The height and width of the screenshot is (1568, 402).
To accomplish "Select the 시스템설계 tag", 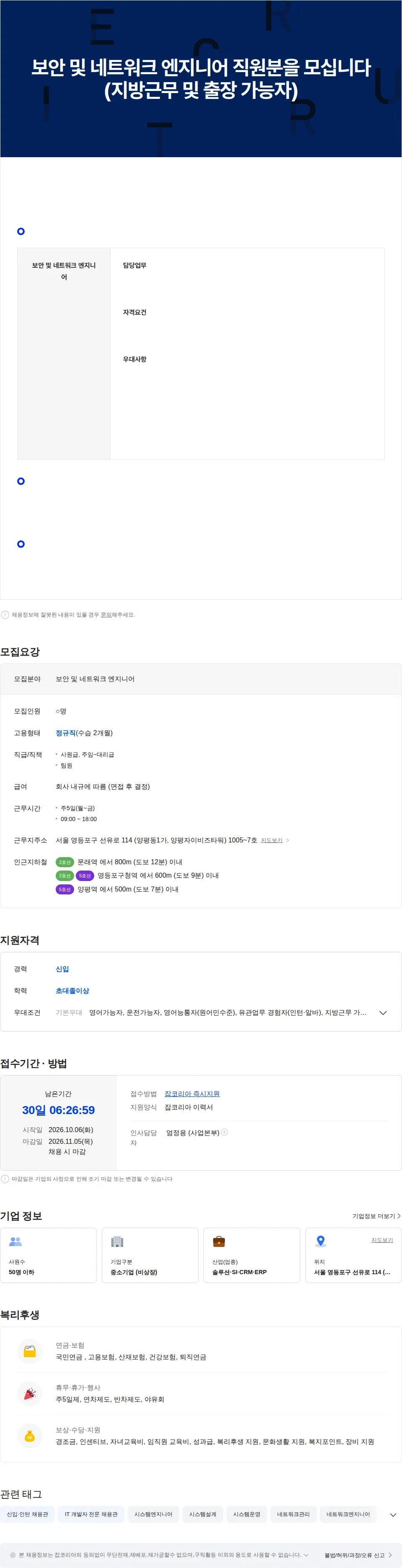I will click(203, 1514).
